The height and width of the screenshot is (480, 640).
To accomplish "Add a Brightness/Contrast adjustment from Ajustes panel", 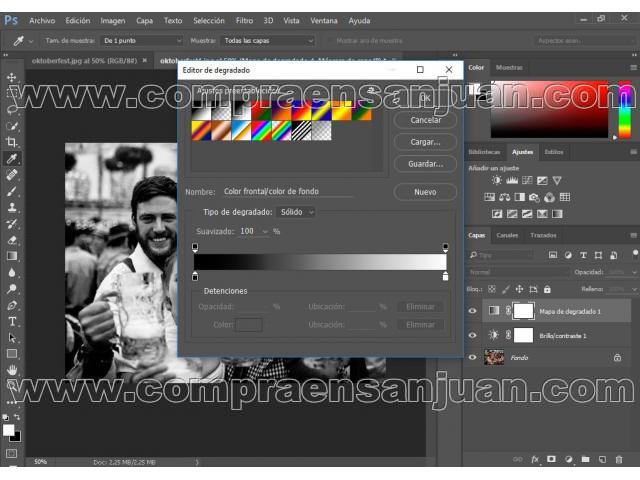I will (x=496, y=180).
